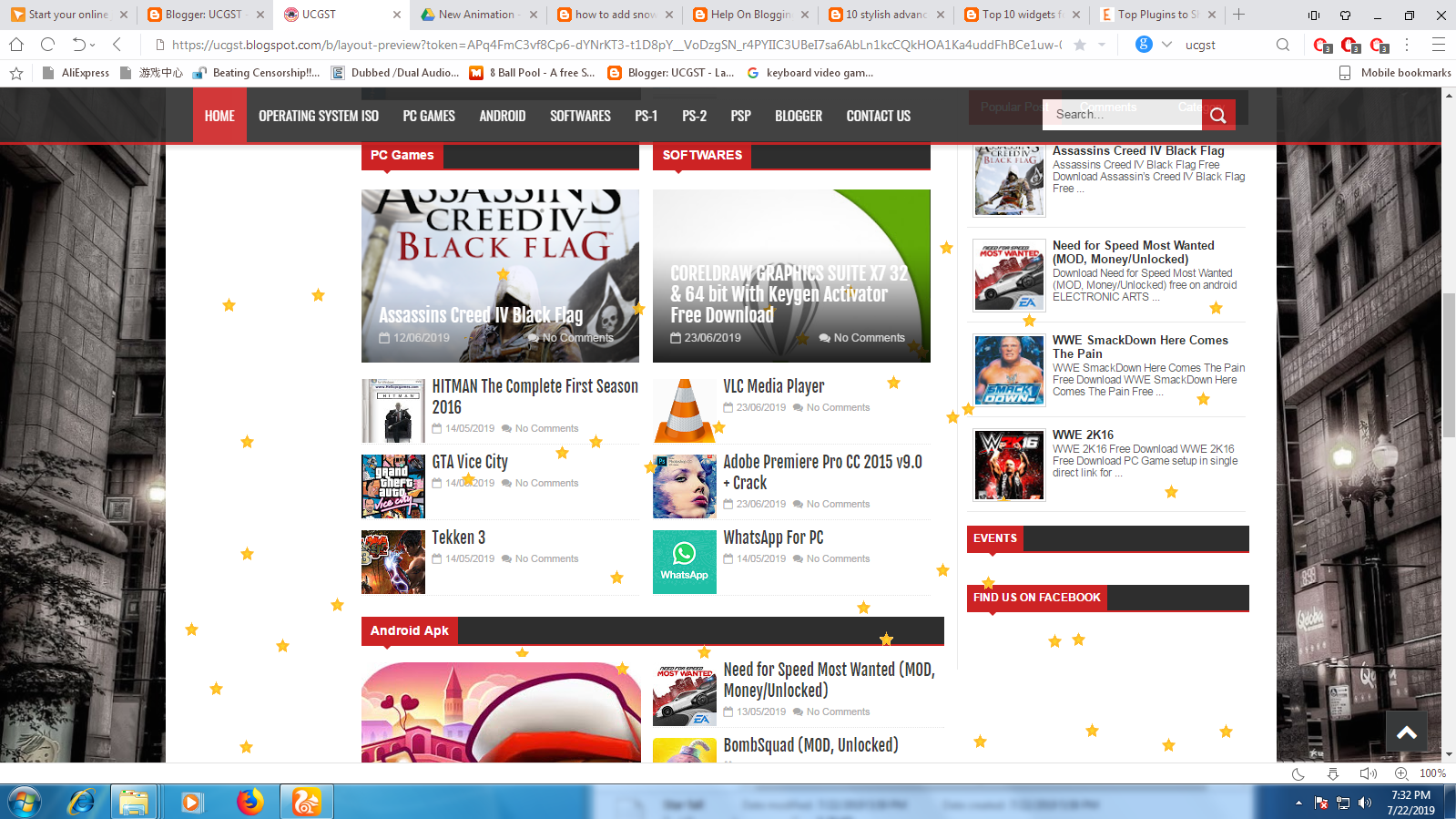Open the PS-1 menu item
1456x819 pixels.
pyautogui.click(x=647, y=116)
